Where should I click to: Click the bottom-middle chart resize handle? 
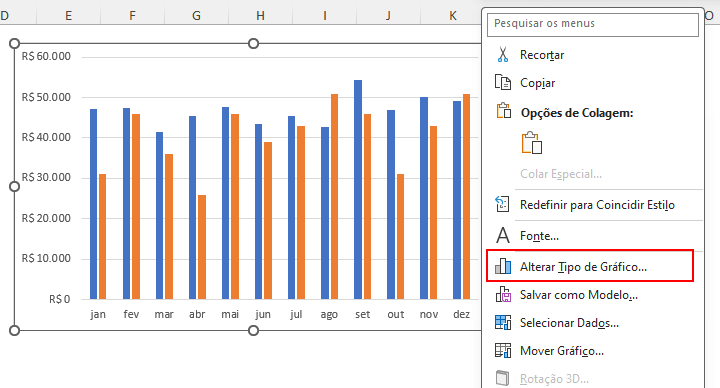253,330
